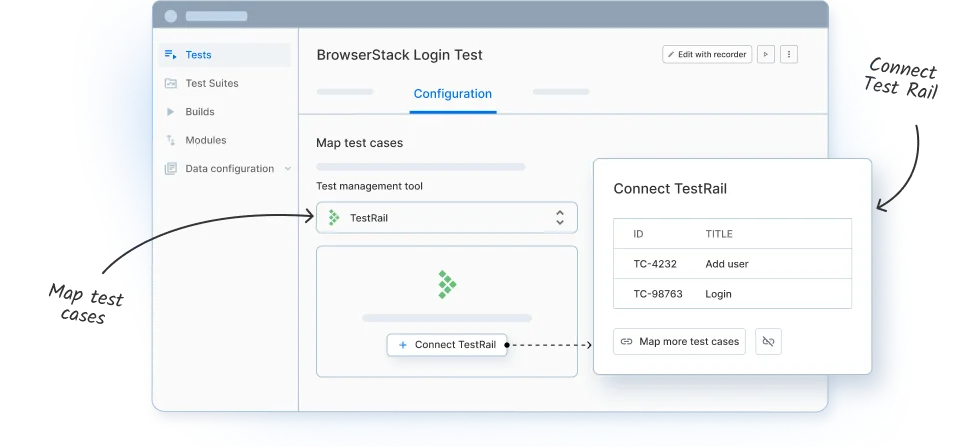Viewport: 980px width, 447px height.
Task: Click the Modules sidebar icon
Action: (x=170, y=141)
